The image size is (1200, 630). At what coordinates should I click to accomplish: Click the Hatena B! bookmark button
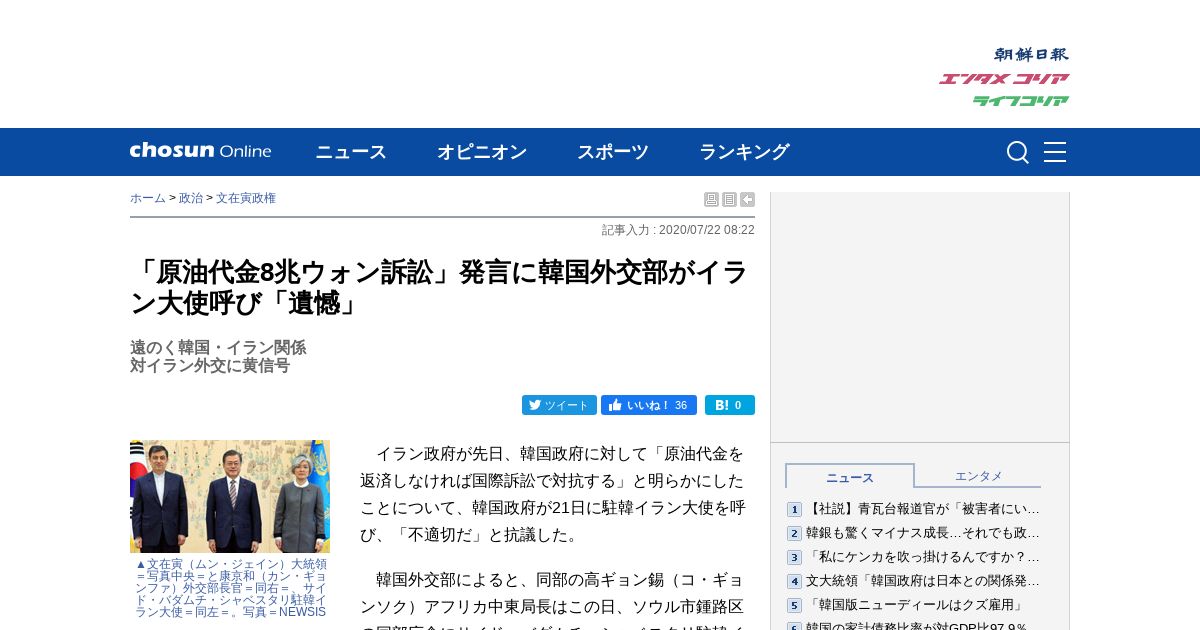tap(730, 405)
